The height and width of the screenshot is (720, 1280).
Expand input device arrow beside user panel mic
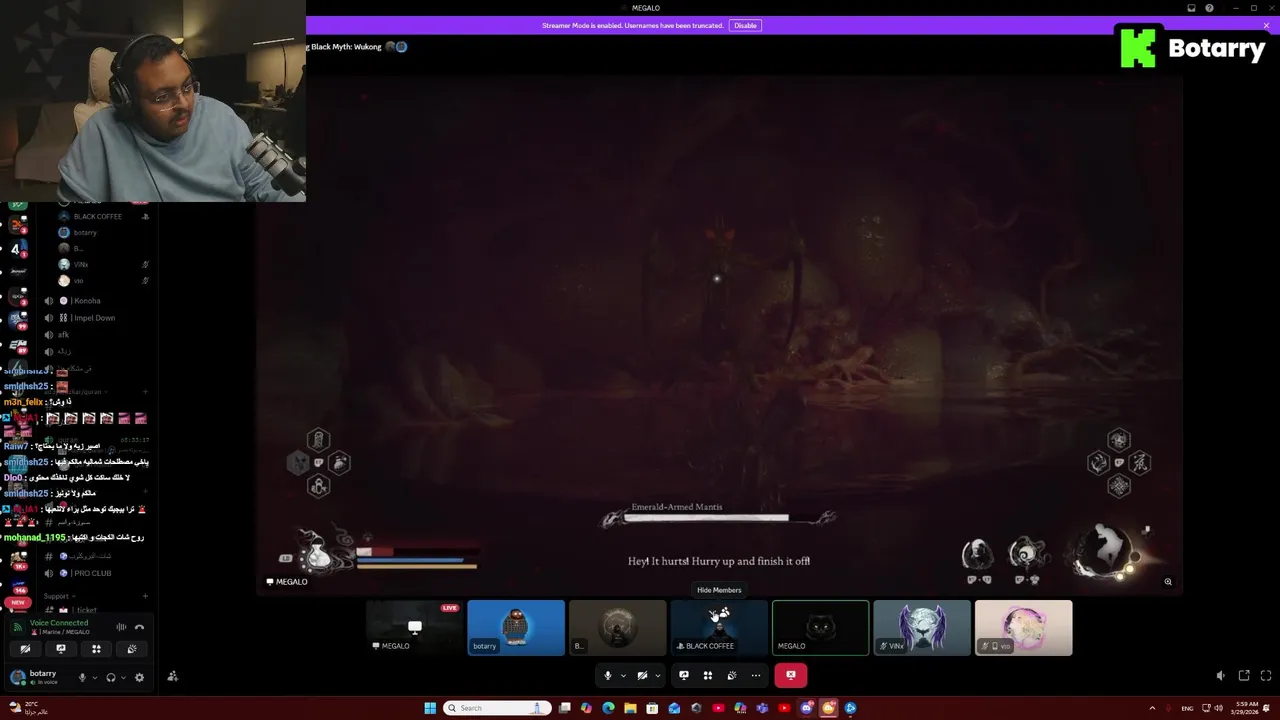[95, 677]
